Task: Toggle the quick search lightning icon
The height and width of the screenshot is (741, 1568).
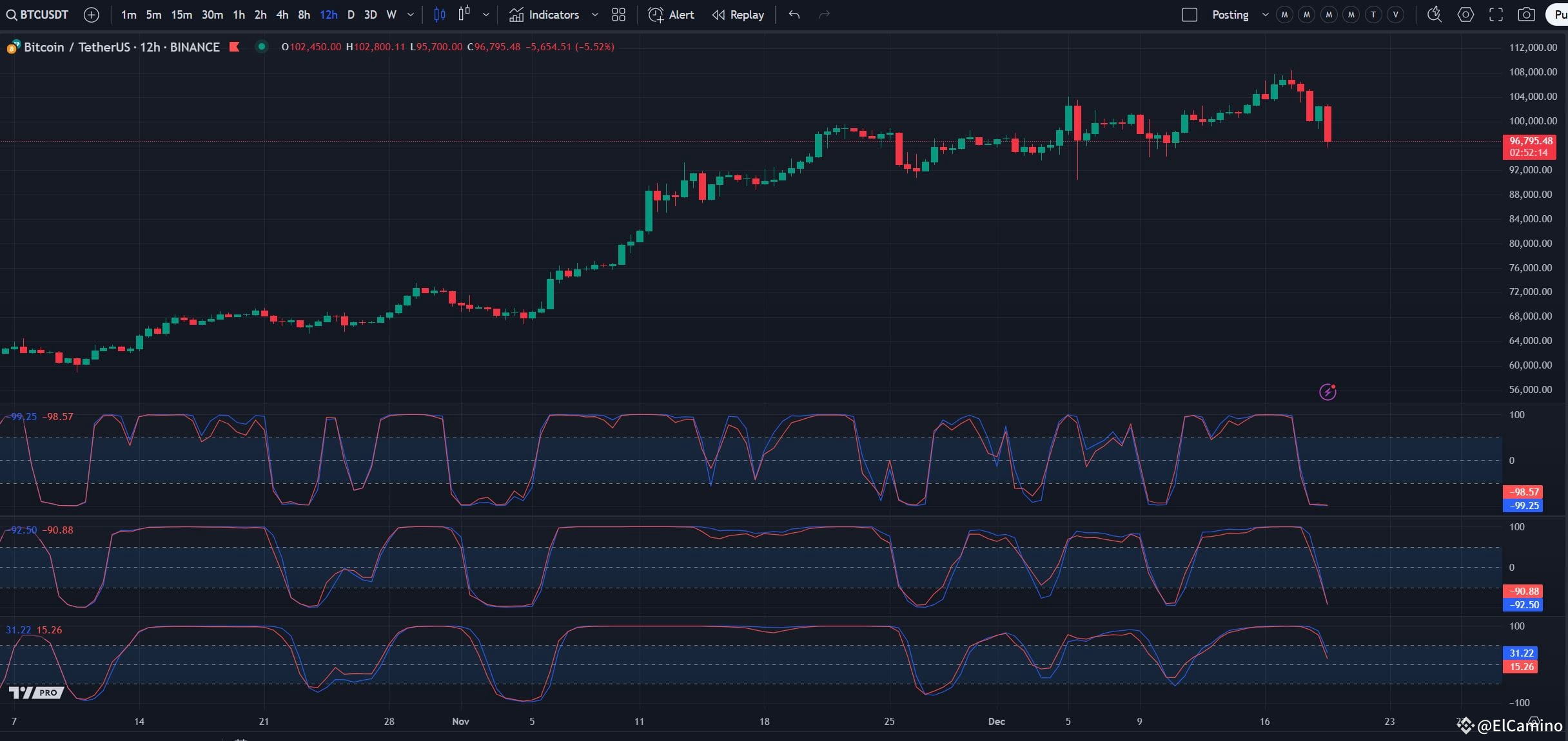Action: click(1435, 14)
